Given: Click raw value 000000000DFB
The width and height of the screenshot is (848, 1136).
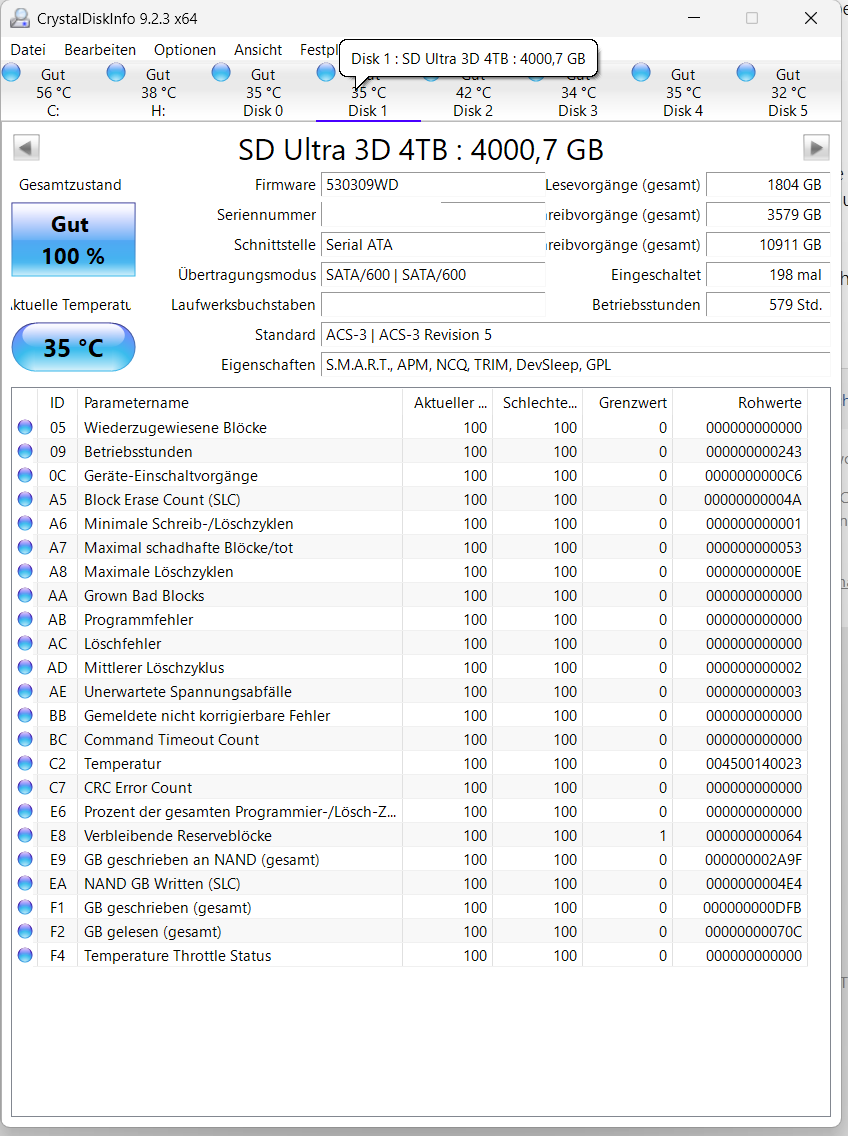Looking at the screenshot, I should click(752, 908).
